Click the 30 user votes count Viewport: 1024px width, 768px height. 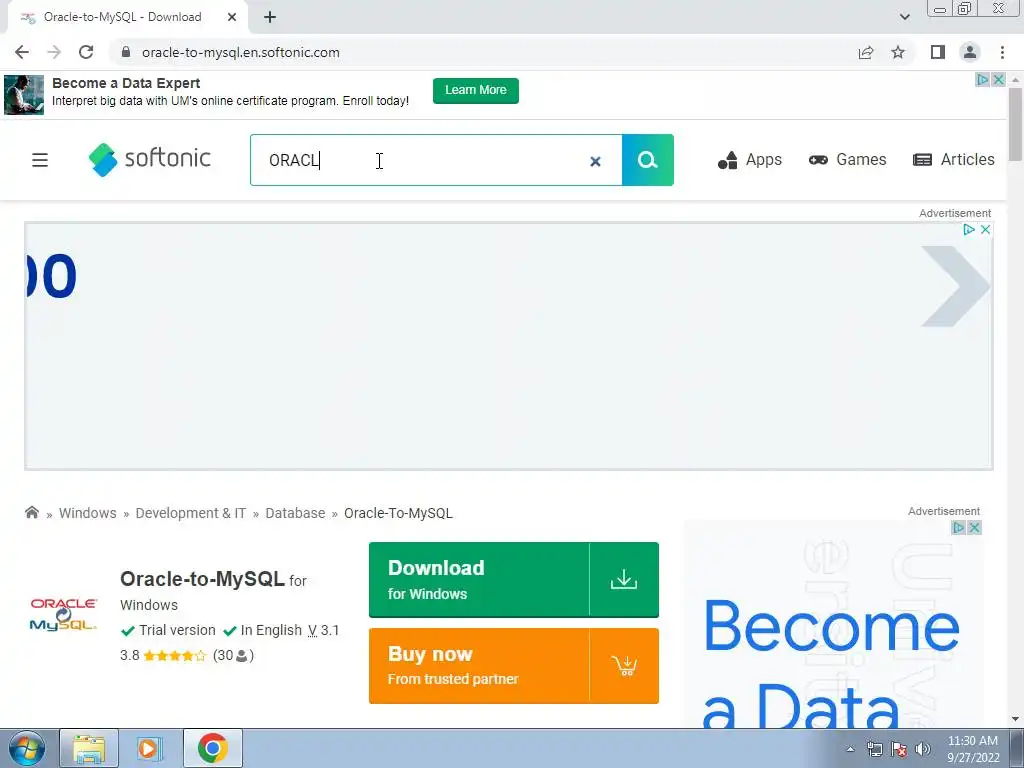233,655
